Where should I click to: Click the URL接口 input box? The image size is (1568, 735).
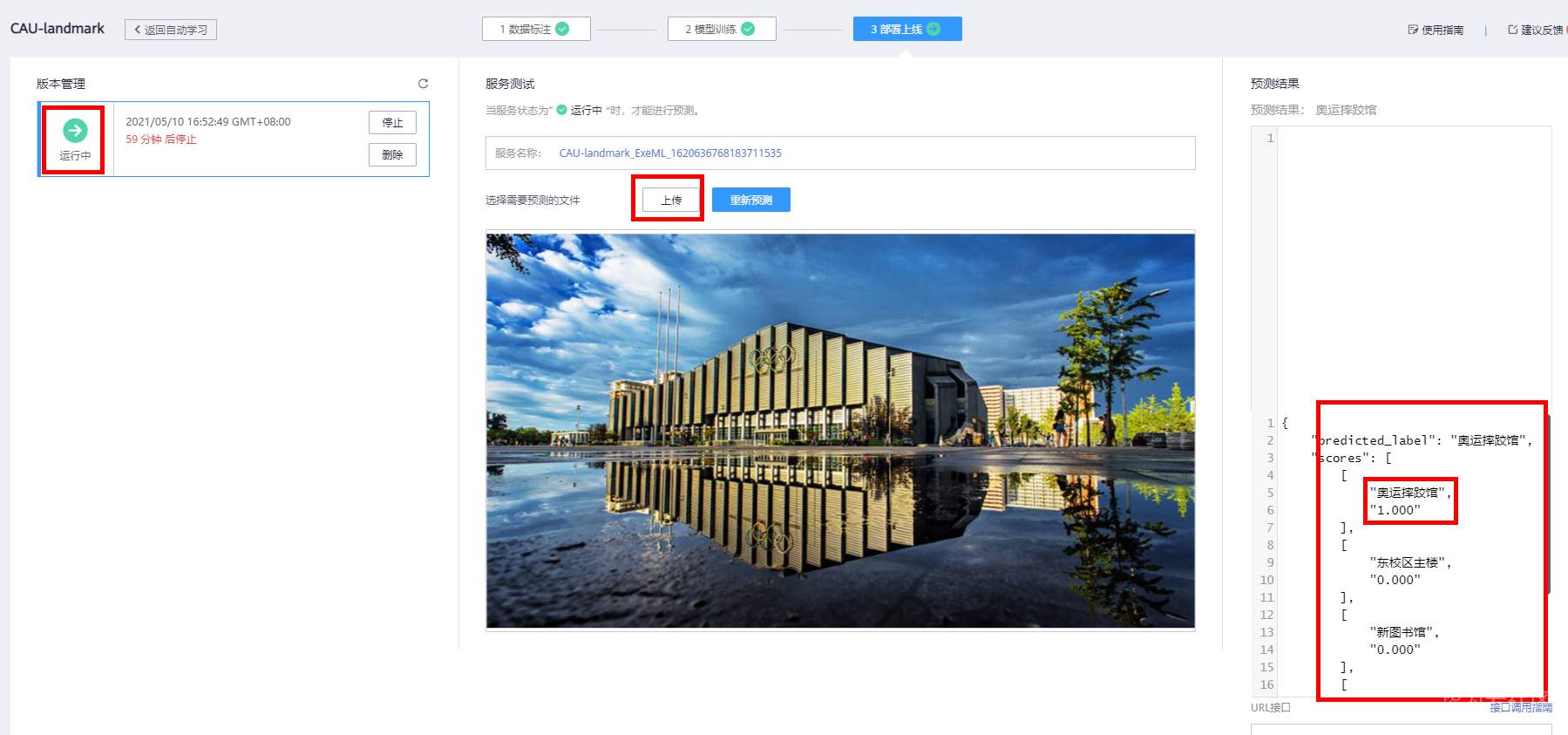[1401, 729]
